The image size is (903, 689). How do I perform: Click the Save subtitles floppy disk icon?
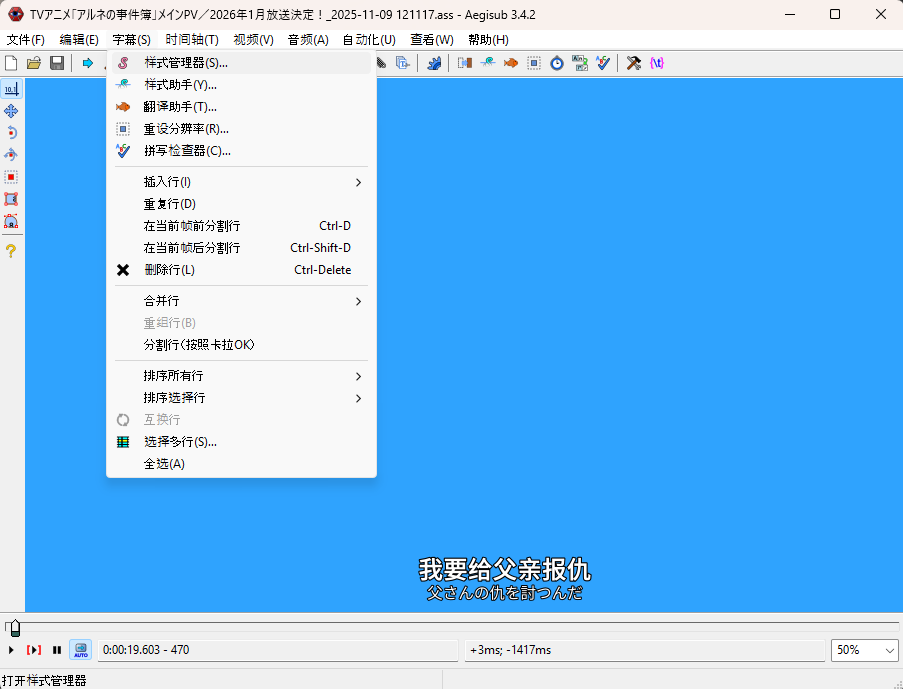(x=57, y=63)
